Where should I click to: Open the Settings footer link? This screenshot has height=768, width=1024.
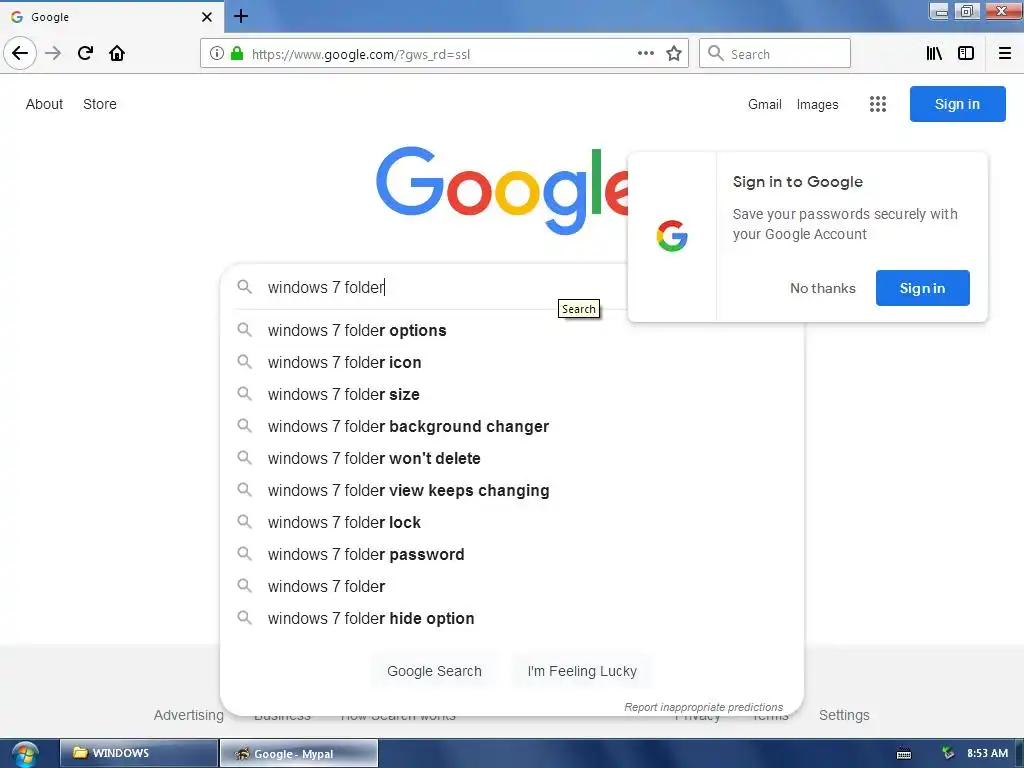844,715
